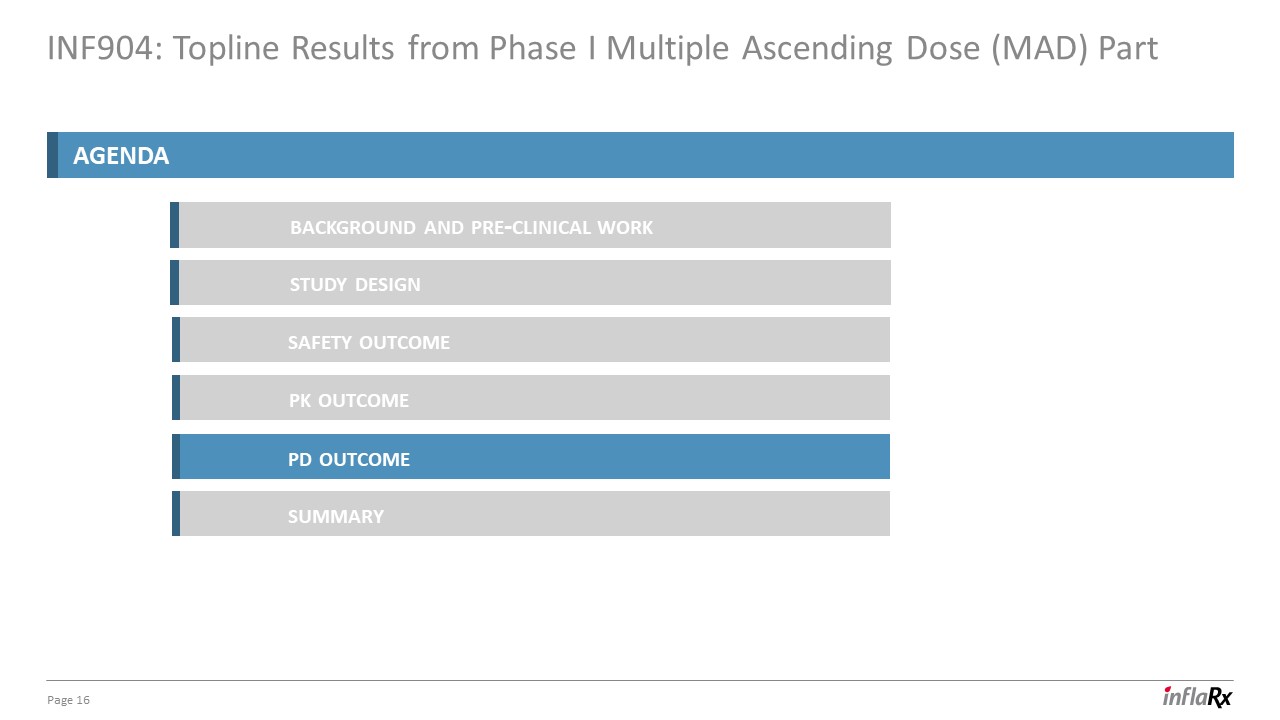Jump to the PK Outcome section
This screenshot has width=1280, height=720.
349,401
